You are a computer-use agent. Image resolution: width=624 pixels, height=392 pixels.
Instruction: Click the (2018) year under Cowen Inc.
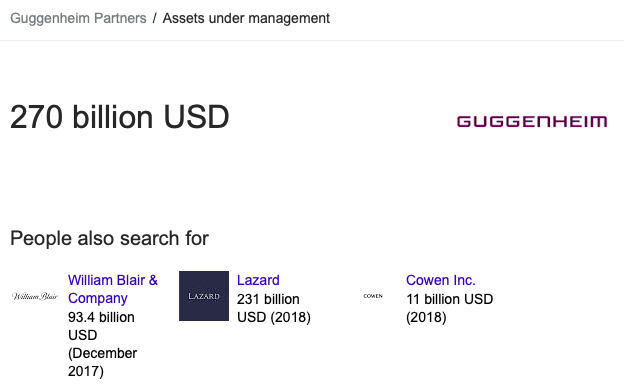(x=426, y=317)
